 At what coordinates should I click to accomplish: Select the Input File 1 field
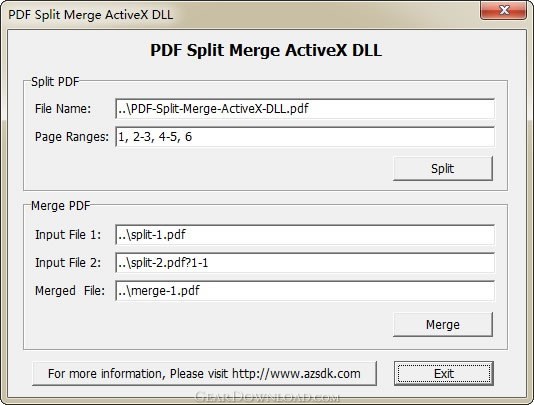pyautogui.click(x=305, y=235)
